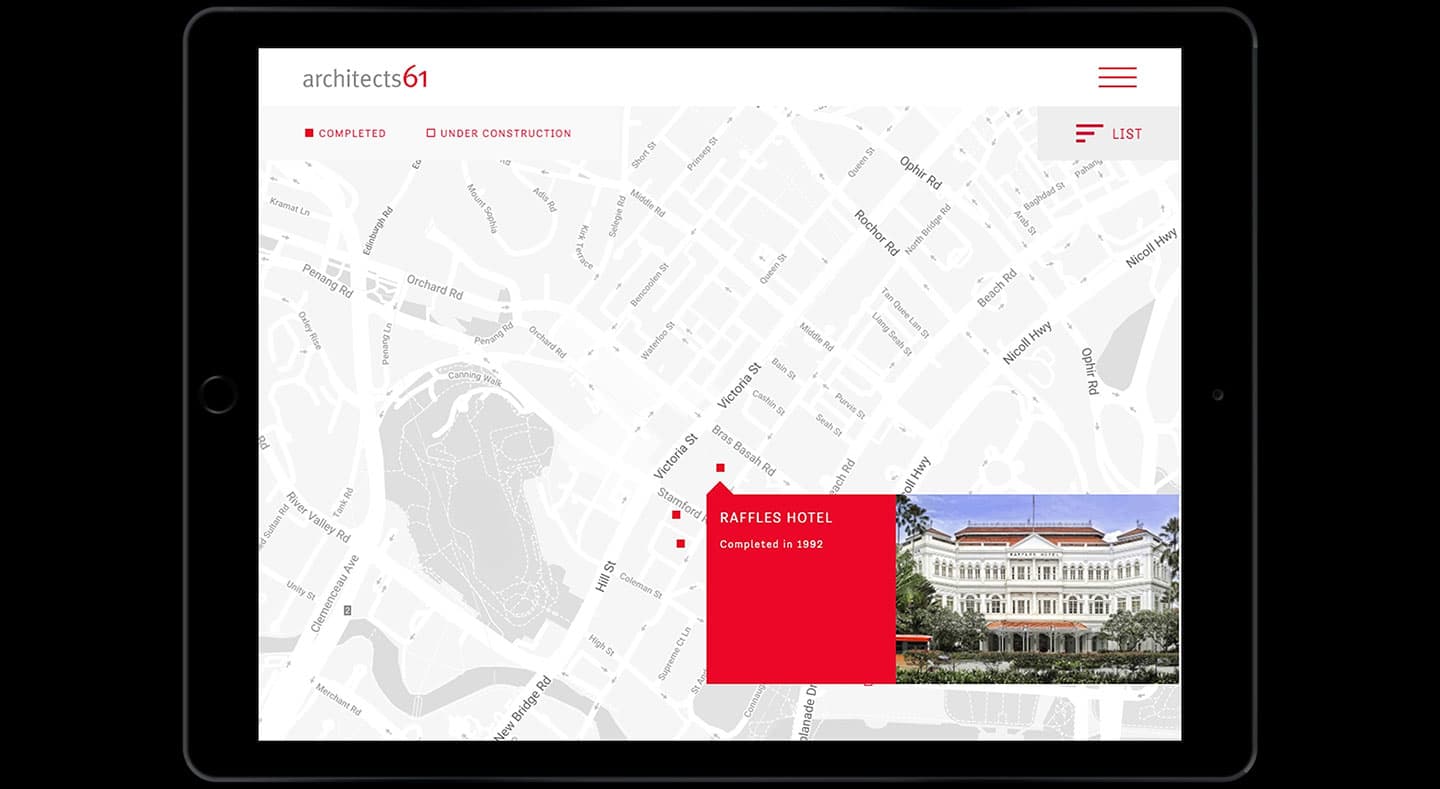Select the red marker beside Bras Basah Rd
The height and width of the screenshot is (789, 1440).
pos(720,467)
